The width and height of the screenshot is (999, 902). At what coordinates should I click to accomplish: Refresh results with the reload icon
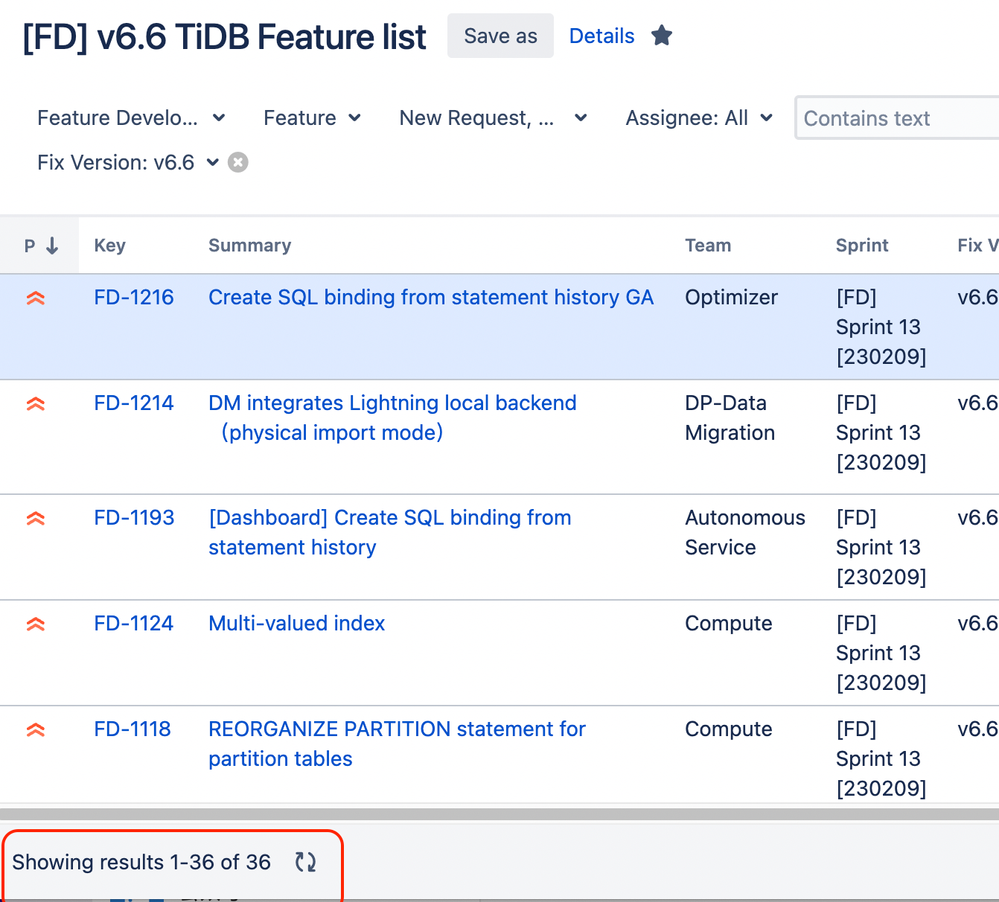(305, 862)
